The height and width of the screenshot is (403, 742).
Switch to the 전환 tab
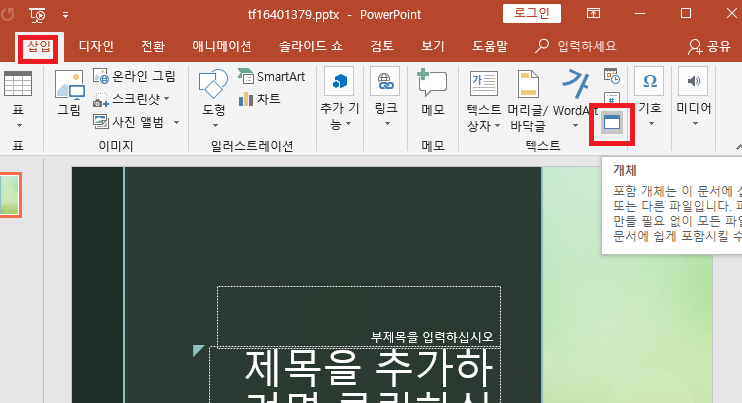(x=153, y=46)
